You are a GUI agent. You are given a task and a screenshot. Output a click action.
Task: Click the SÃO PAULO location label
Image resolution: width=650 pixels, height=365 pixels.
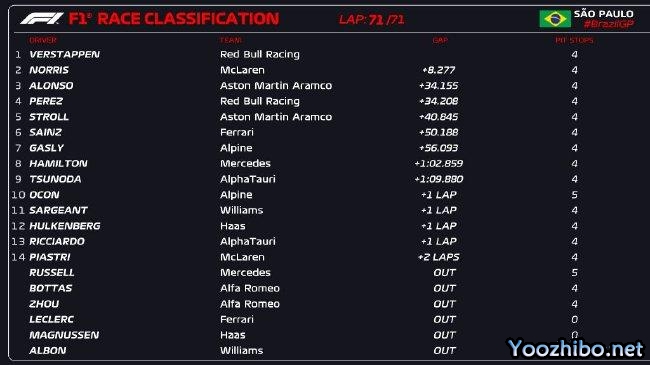click(x=604, y=14)
